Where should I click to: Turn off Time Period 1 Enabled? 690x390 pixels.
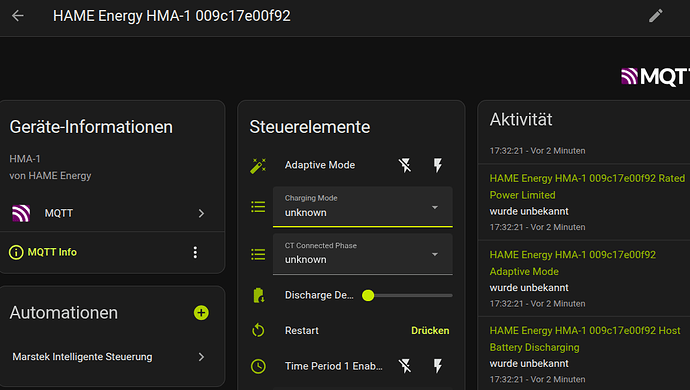pyautogui.click(x=405, y=366)
